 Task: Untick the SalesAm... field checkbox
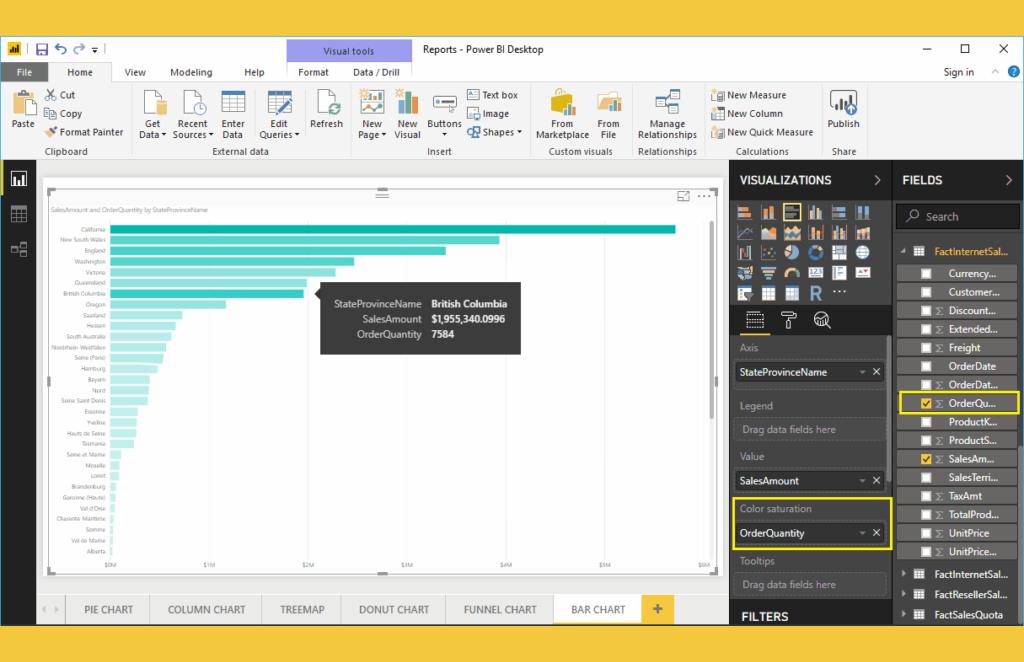925,459
